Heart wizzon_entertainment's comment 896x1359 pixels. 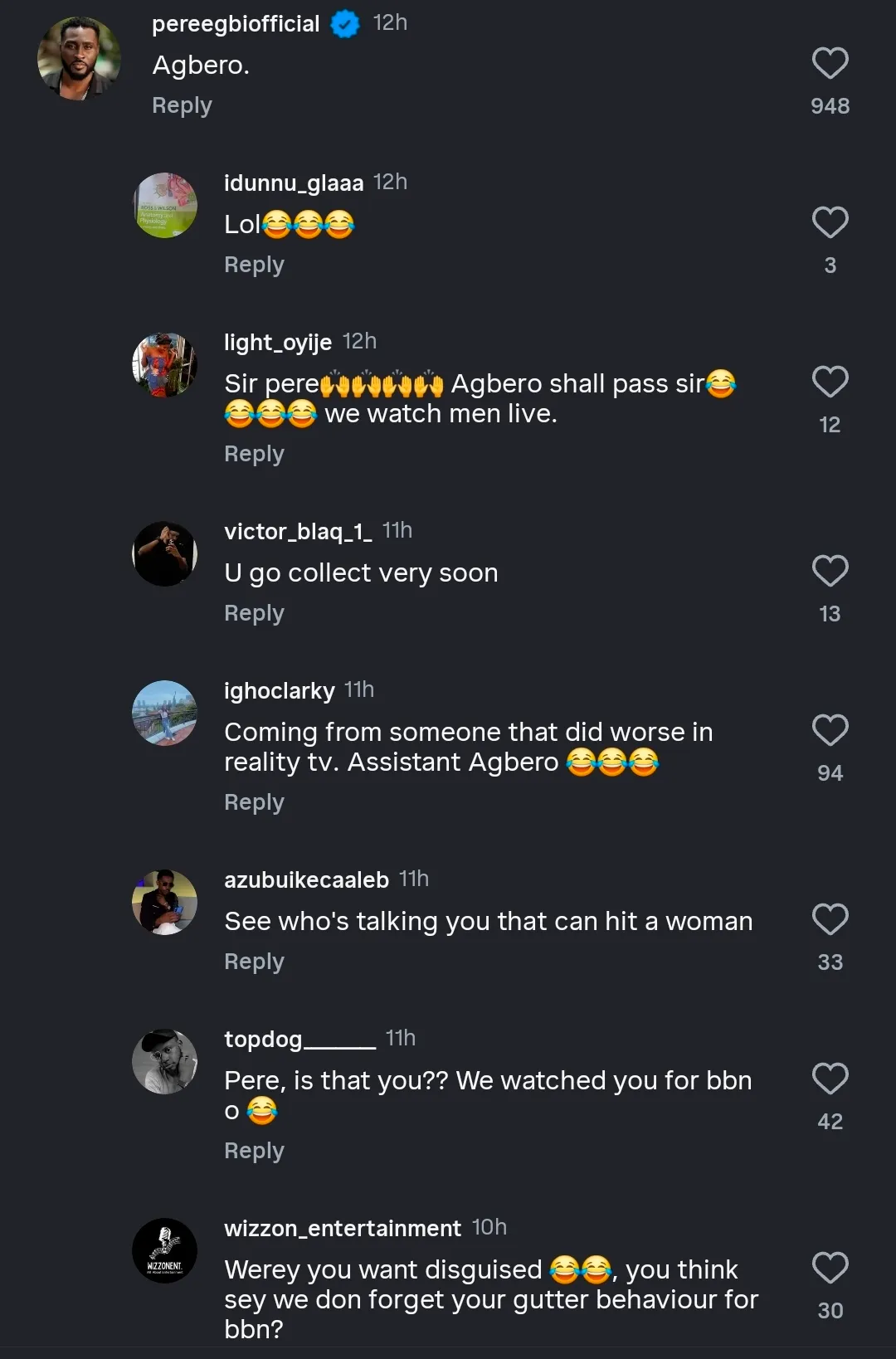click(x=830, y=1269)
